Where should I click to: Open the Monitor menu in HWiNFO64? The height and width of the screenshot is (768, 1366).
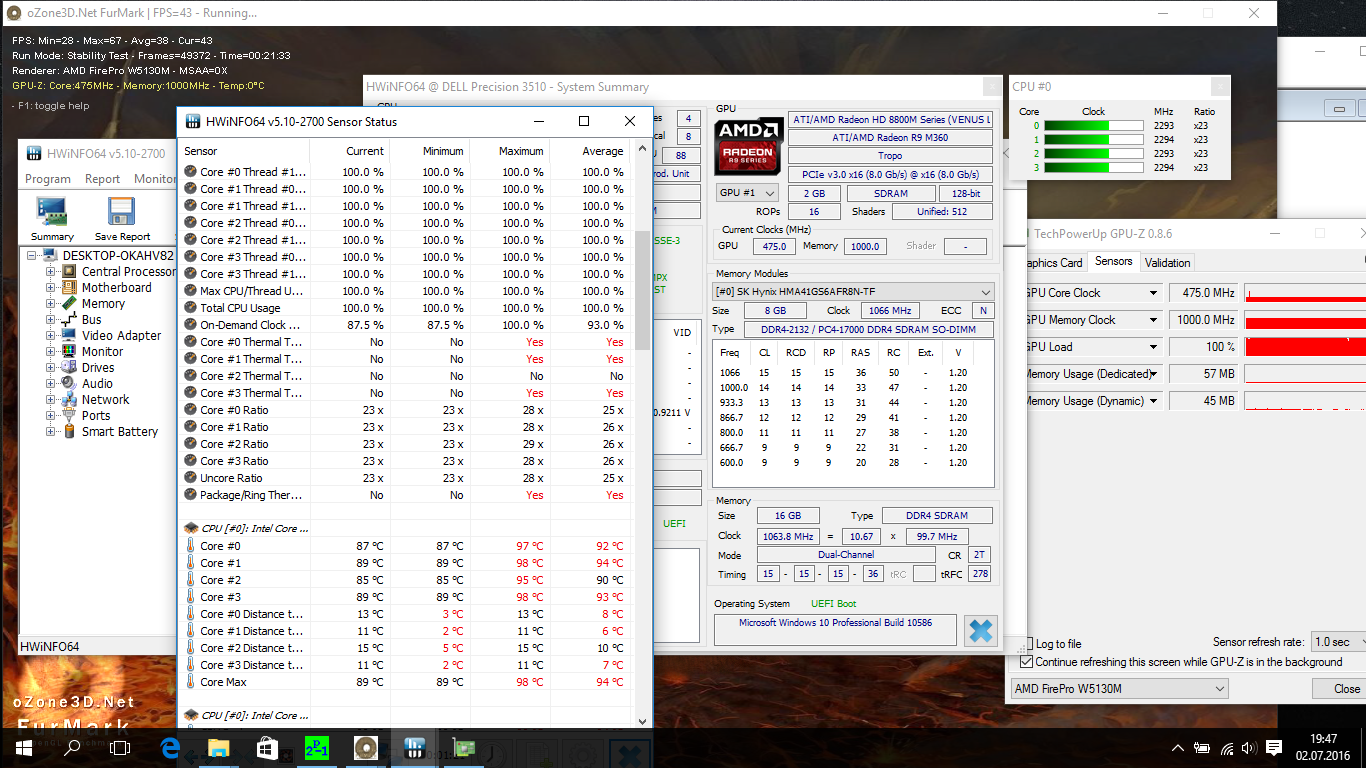pyautogui.click(x=155, y=179)
